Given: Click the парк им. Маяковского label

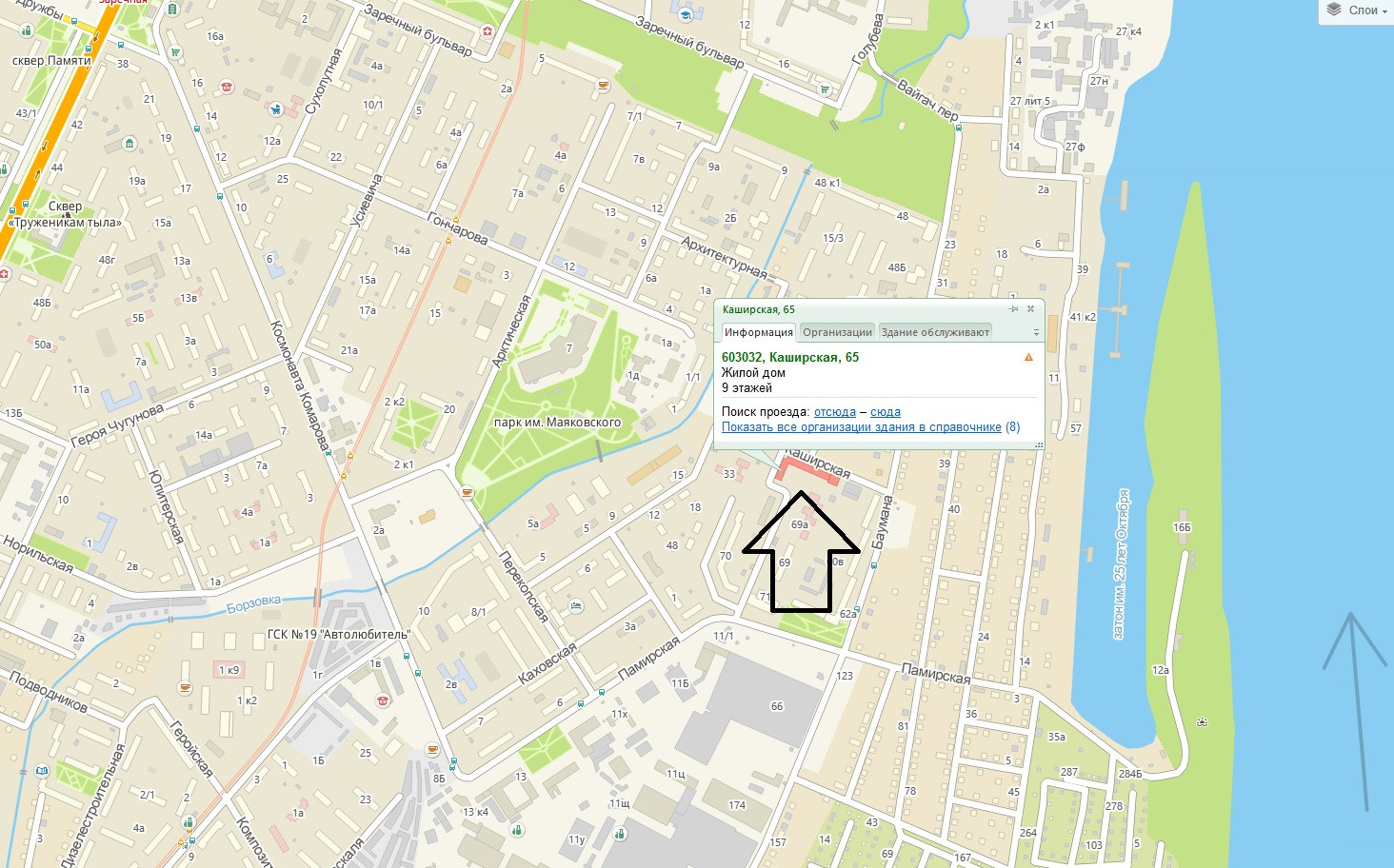Looking at the screenshot, I should 557,423.
